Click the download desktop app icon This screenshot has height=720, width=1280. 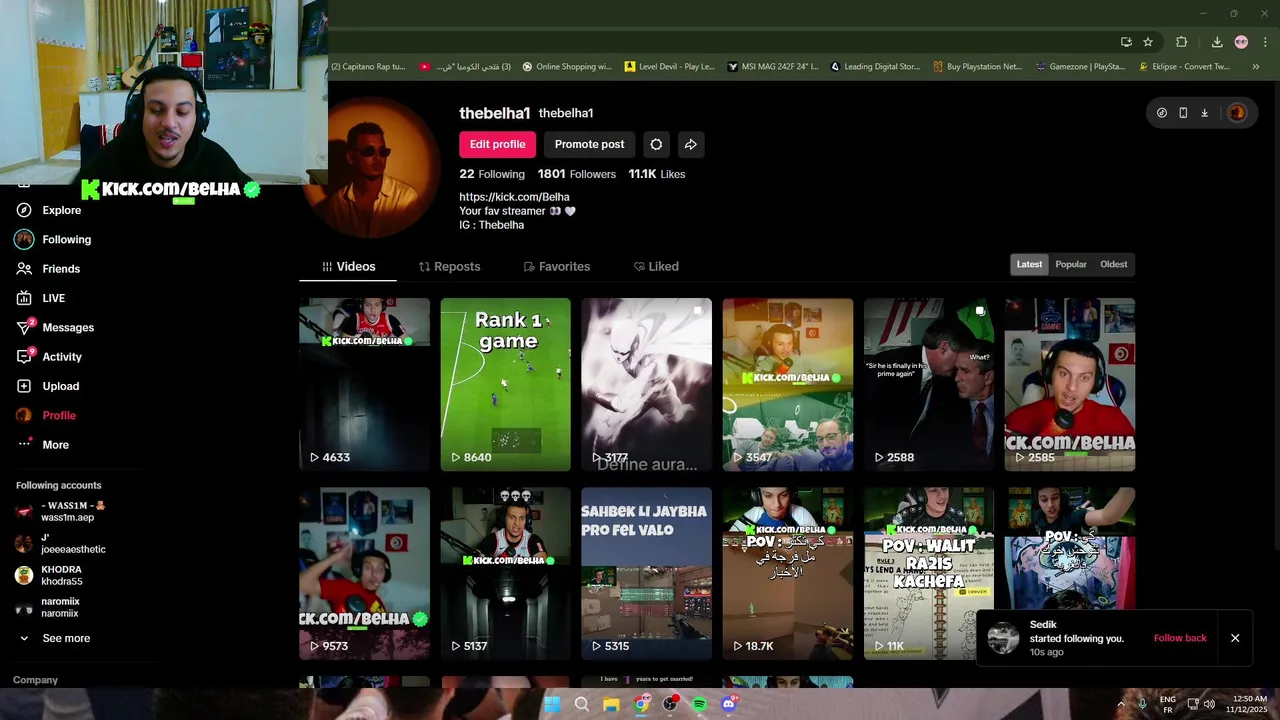coord(1204,113)
